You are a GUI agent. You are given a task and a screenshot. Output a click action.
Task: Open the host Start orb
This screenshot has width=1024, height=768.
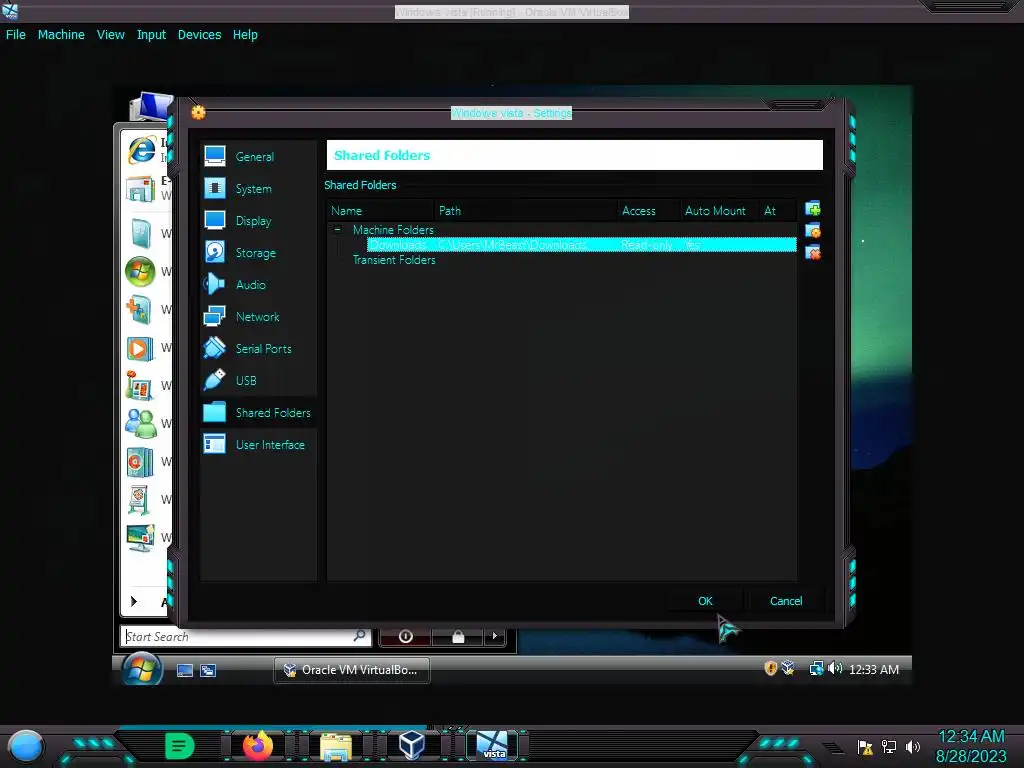click(26, 746)
